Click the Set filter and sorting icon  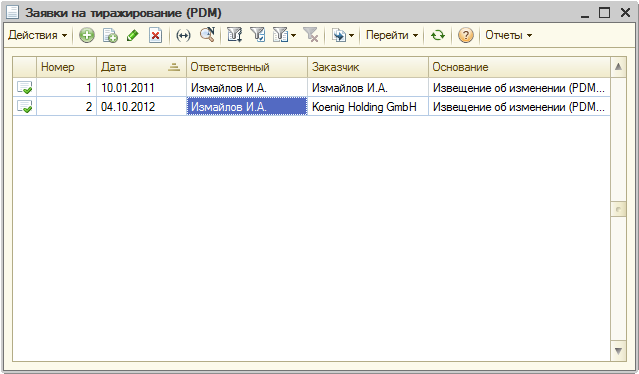click(x=235, y=35)
